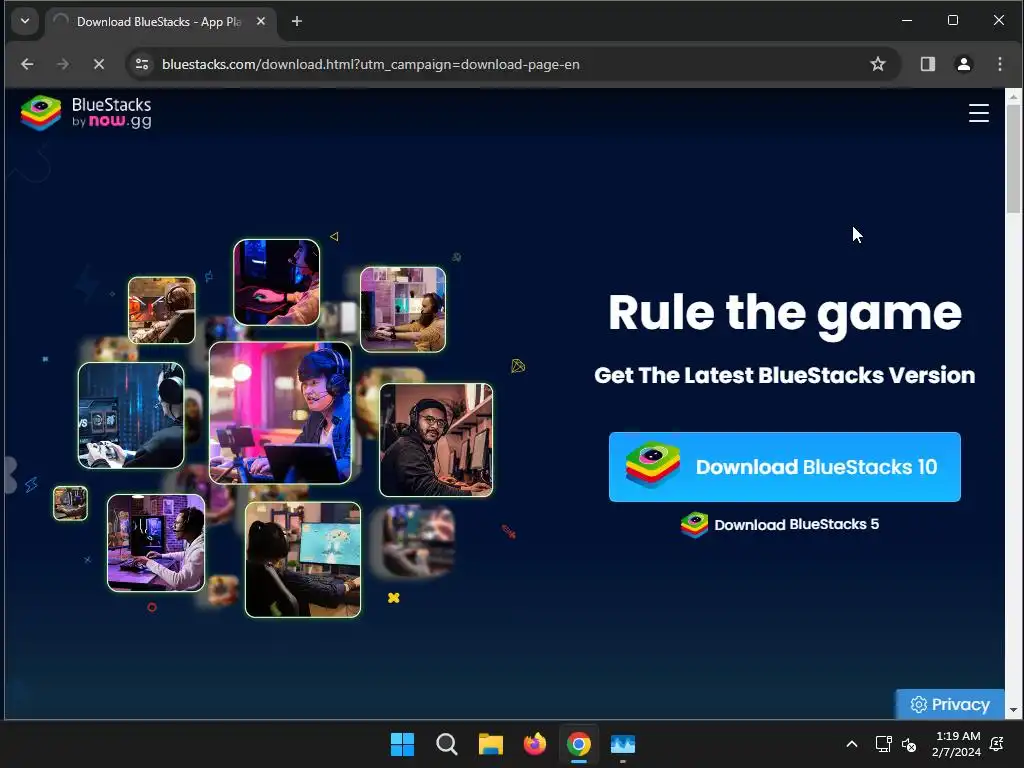Go back to the previous page
Viewport: 1024px width, 768px height.
tap(27, 64)
